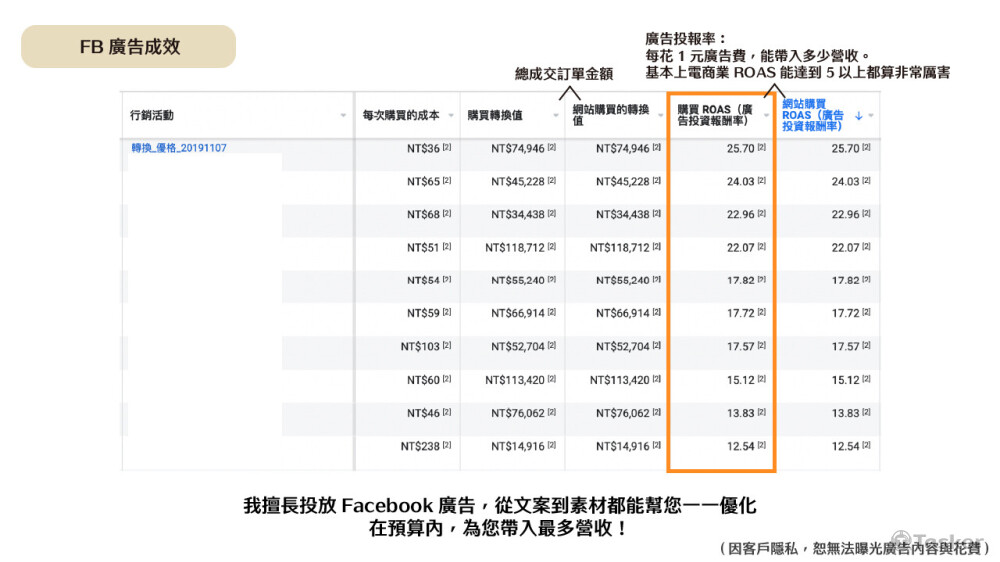The height and width of the screenshot is (562, 1000).
Task: Click NT$14,916 in the 購買轉換值 column
Action: point(518,447)
